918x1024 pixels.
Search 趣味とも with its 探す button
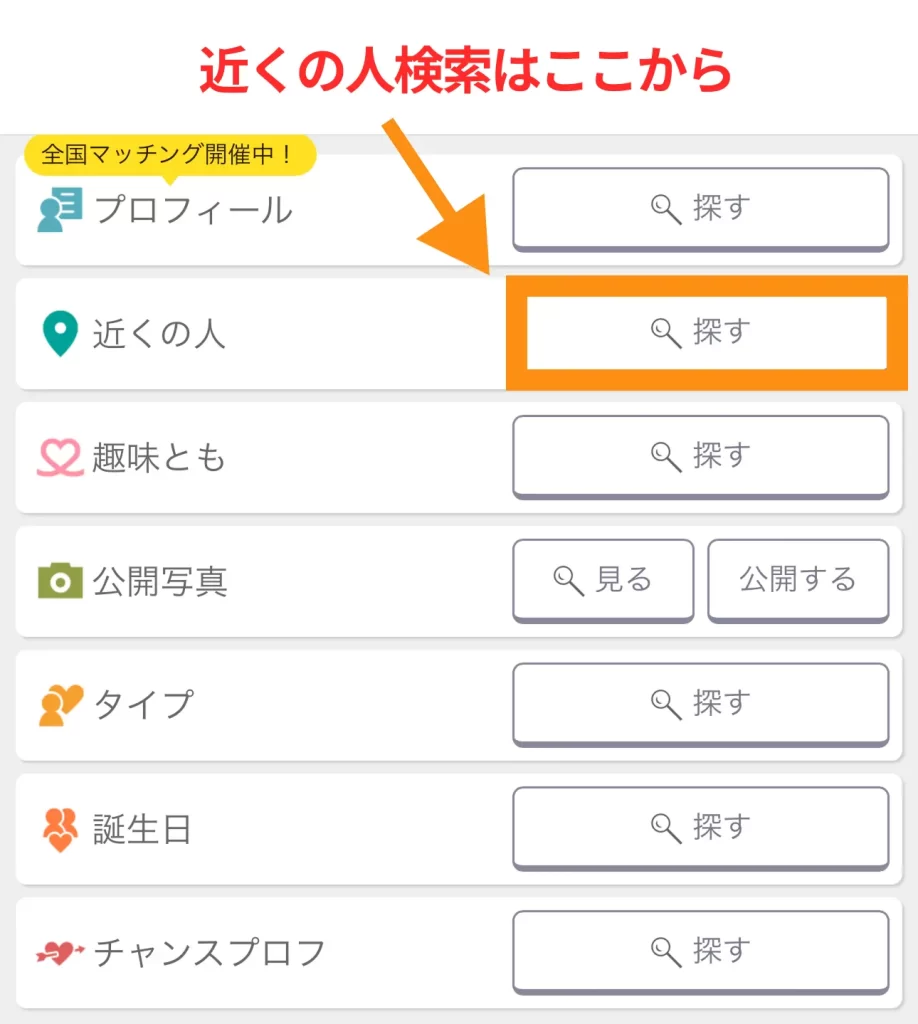[700, 456]
